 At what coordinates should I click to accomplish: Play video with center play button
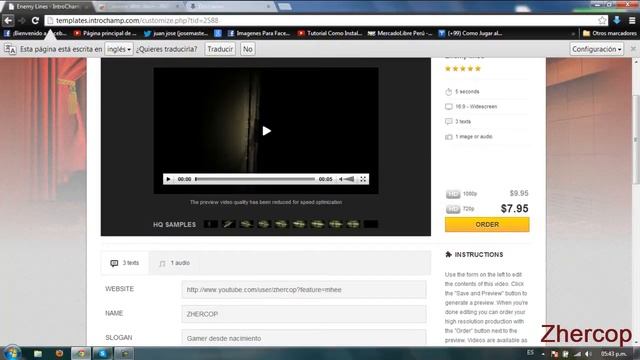point(266,131)
